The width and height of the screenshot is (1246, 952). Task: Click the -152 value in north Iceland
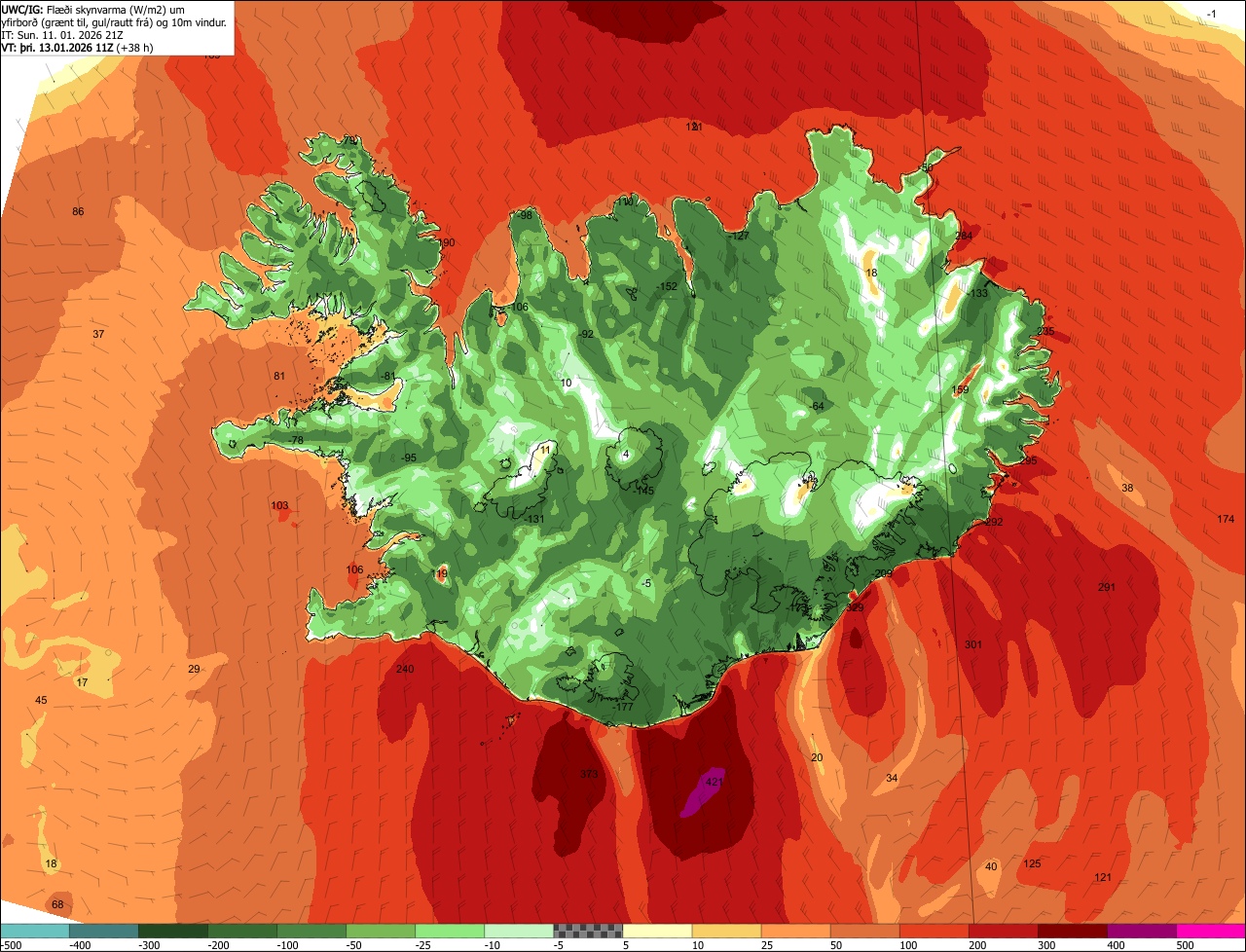[x=667, y=286]
